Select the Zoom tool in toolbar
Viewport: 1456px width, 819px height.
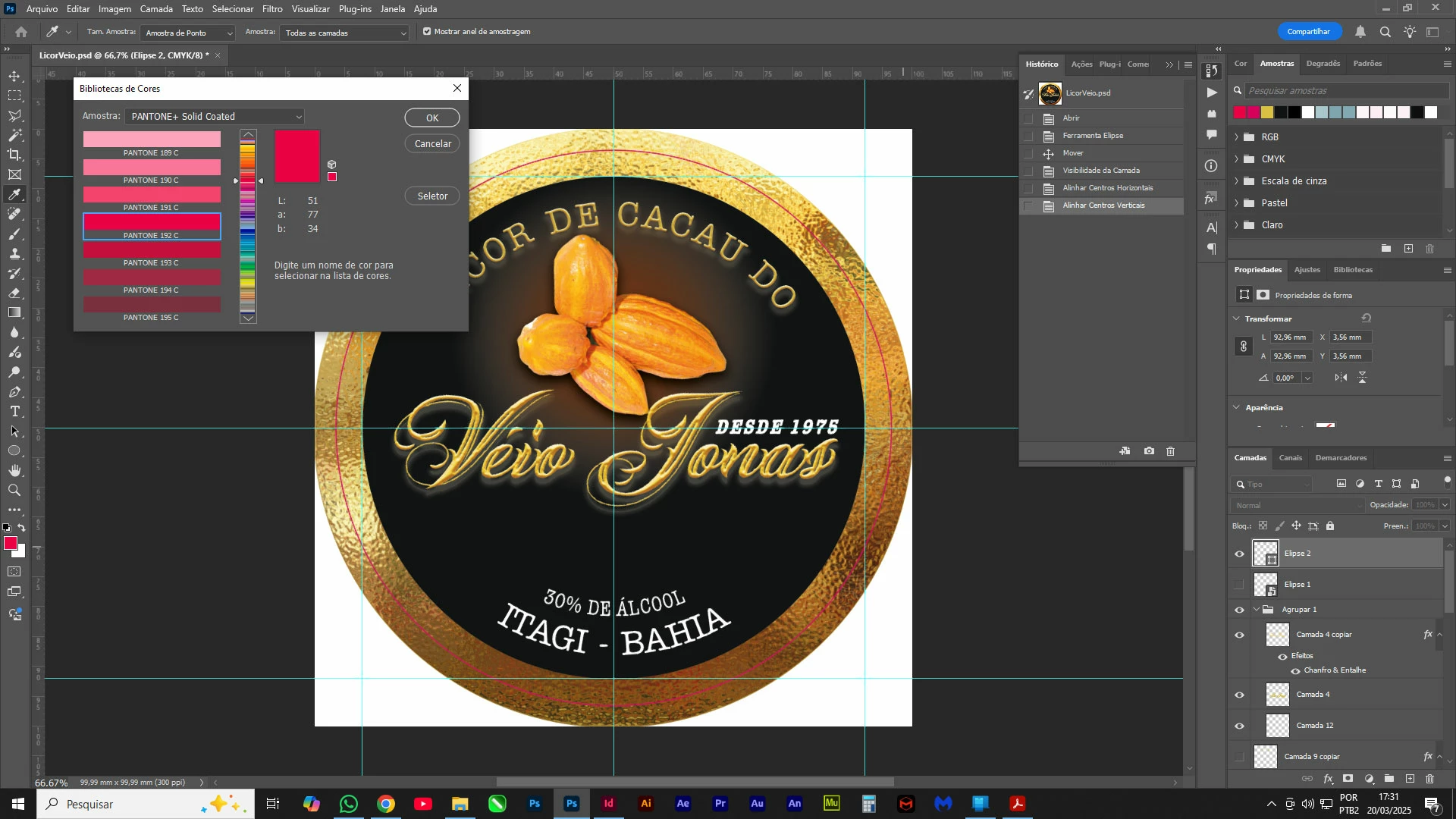14,491
